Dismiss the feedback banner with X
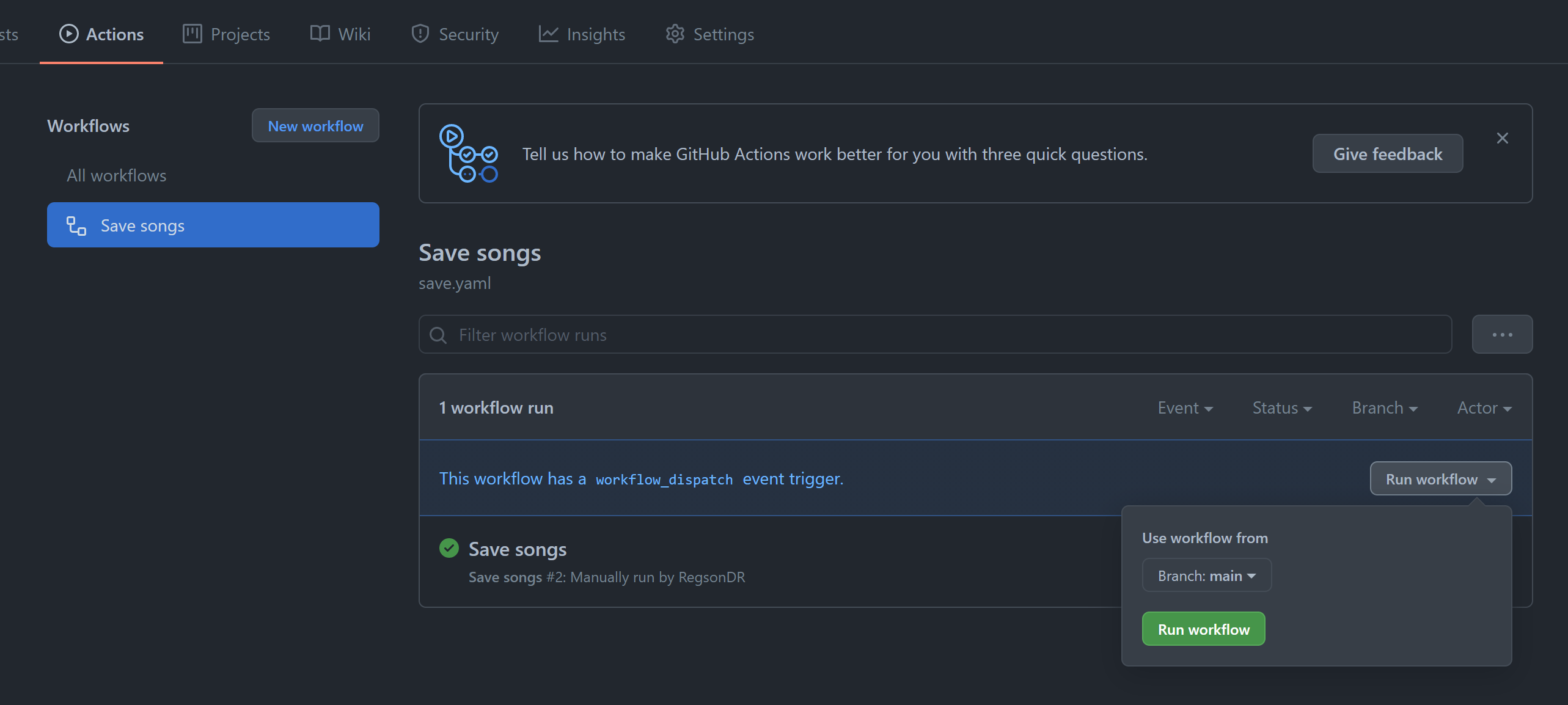1568x705 pixels. pos(1502,139)
